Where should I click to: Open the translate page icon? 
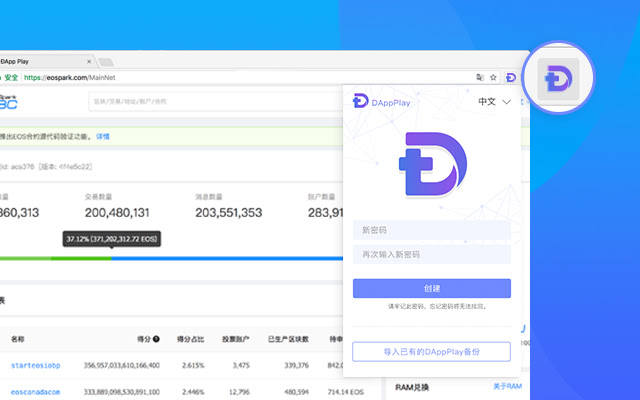[480, 77]
